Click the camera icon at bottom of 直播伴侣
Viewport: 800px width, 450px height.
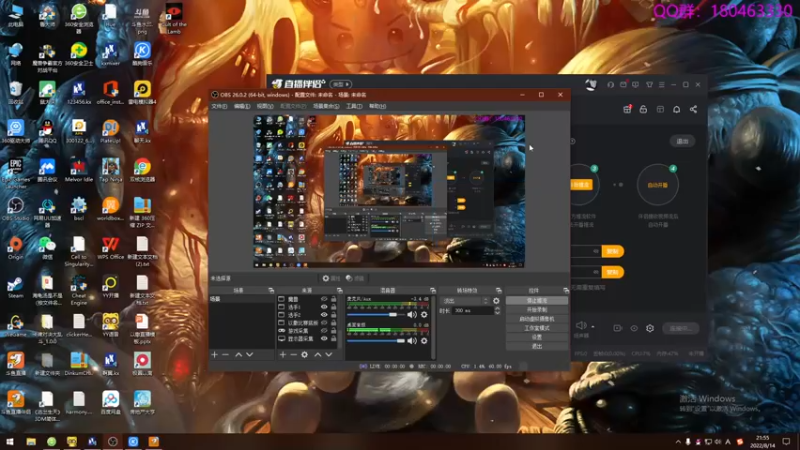(617, 328)
